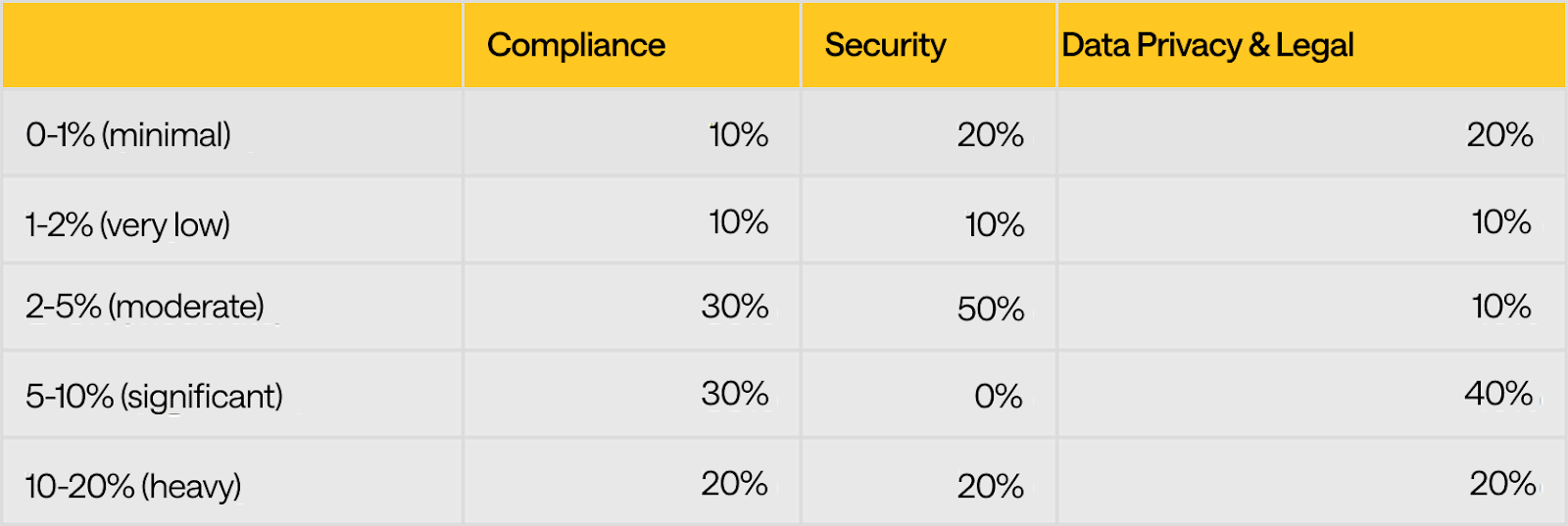Click Compliance value in the significant row
The width and height of the screenshot is (1568, 526).
click(734, 394)
